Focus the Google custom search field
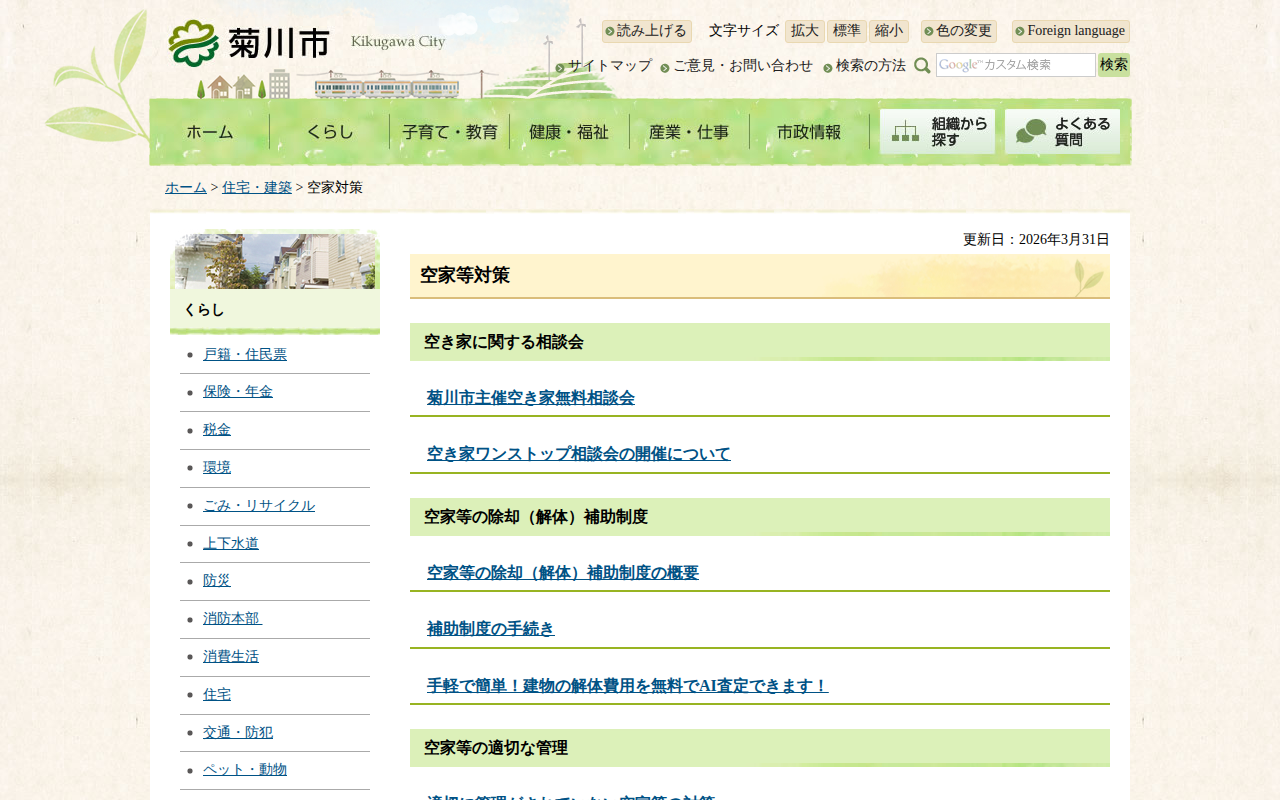 click(1015, 65)
